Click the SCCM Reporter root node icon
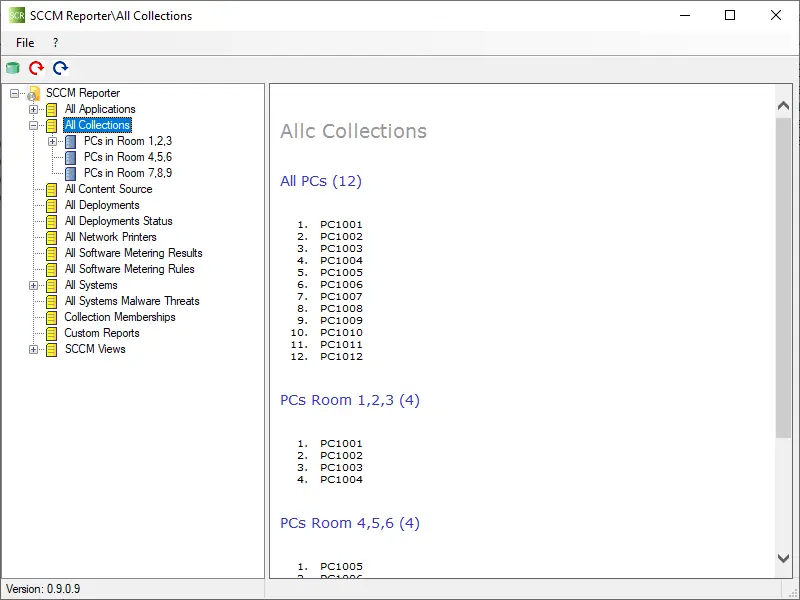800x600 pixels. click(x=34, y=93)
